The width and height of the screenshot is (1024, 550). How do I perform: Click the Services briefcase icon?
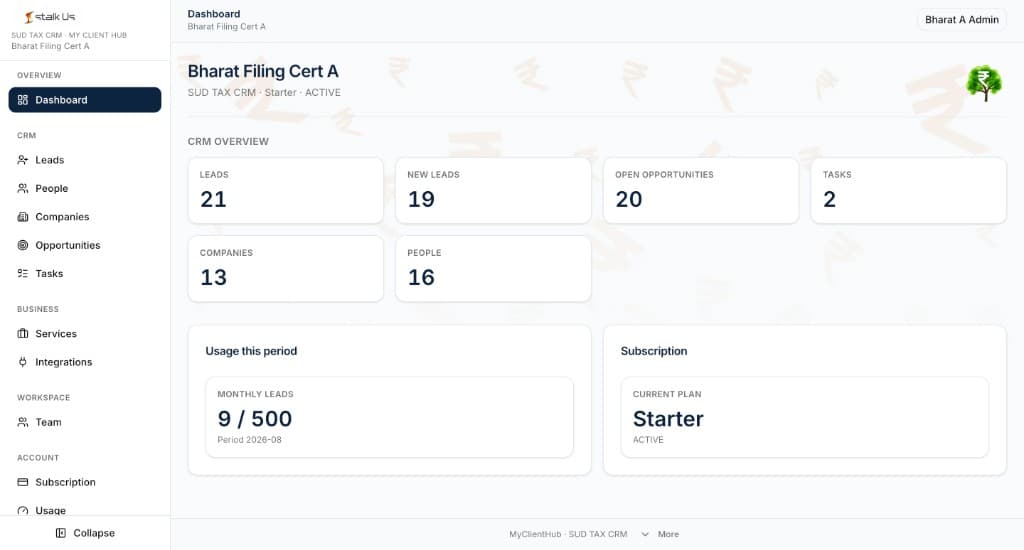23,334
